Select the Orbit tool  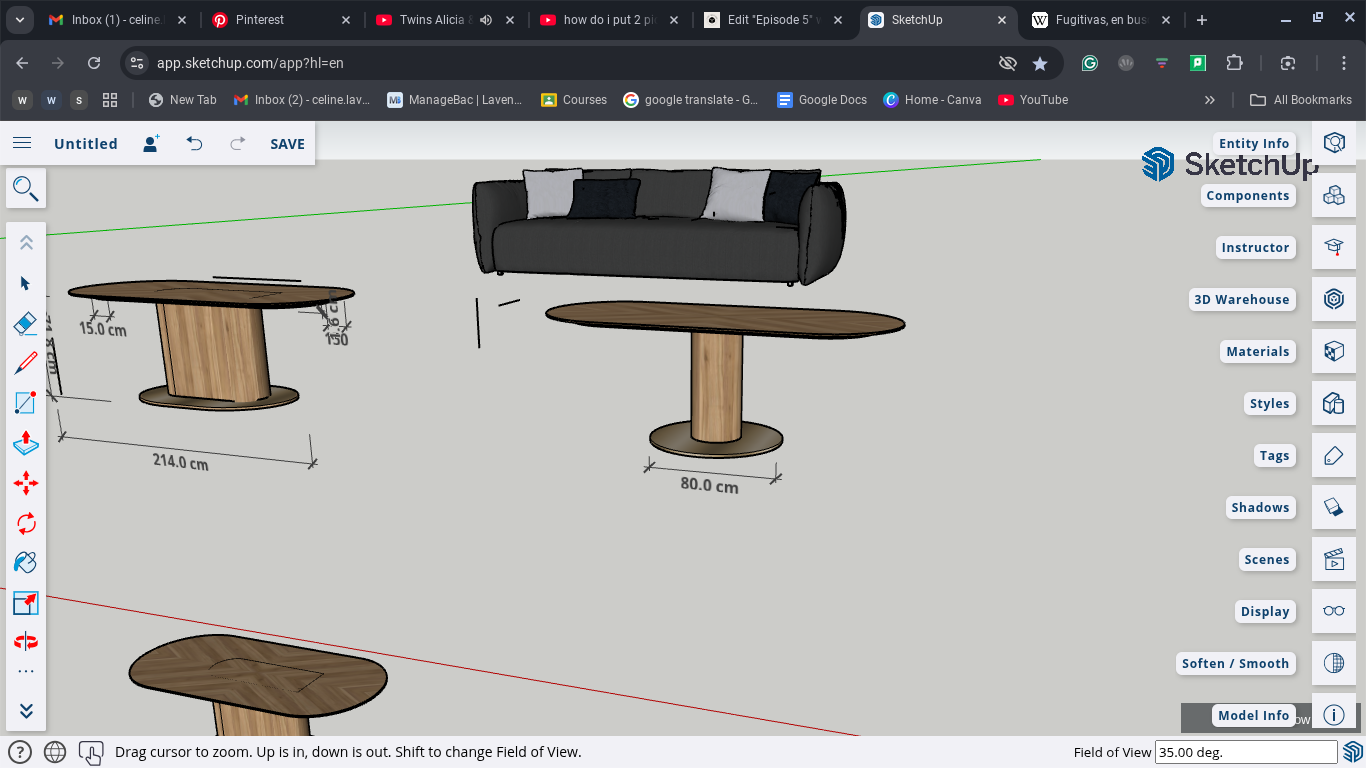[26, 641]
